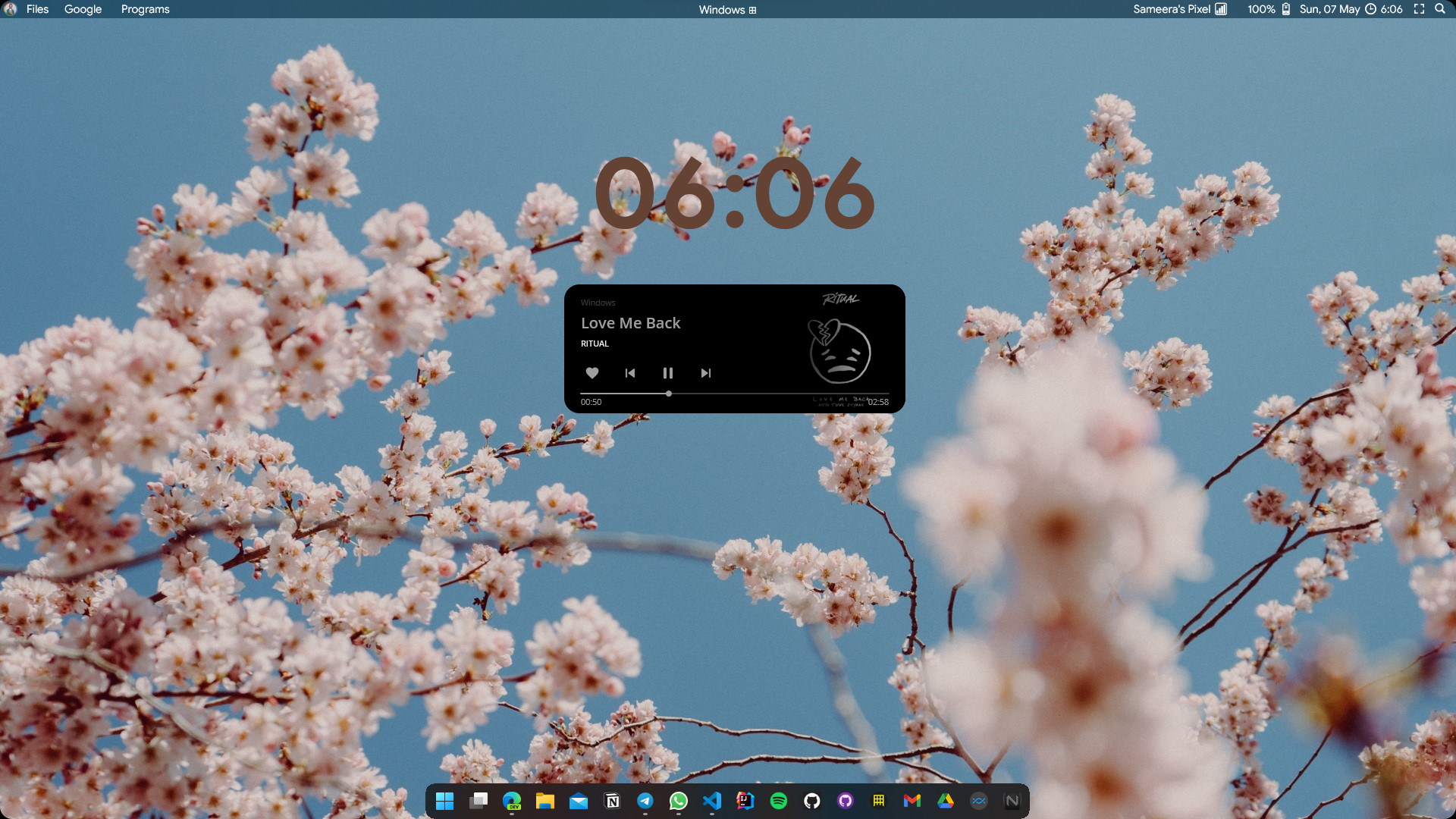The width and height of the screenshot is (1456, 819).
Task: Launch Google Drive from the dock
Action: click(x=945, y=801)
